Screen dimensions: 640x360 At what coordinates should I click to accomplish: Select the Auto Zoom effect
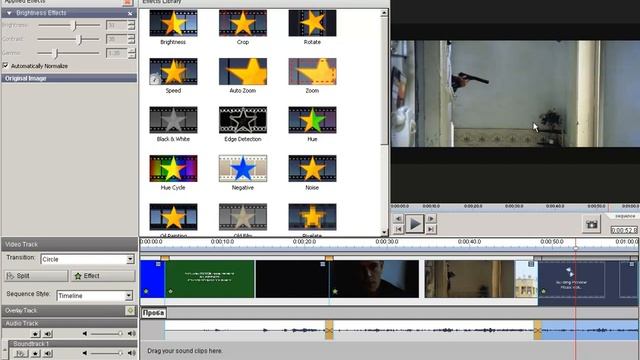[243, 71]
